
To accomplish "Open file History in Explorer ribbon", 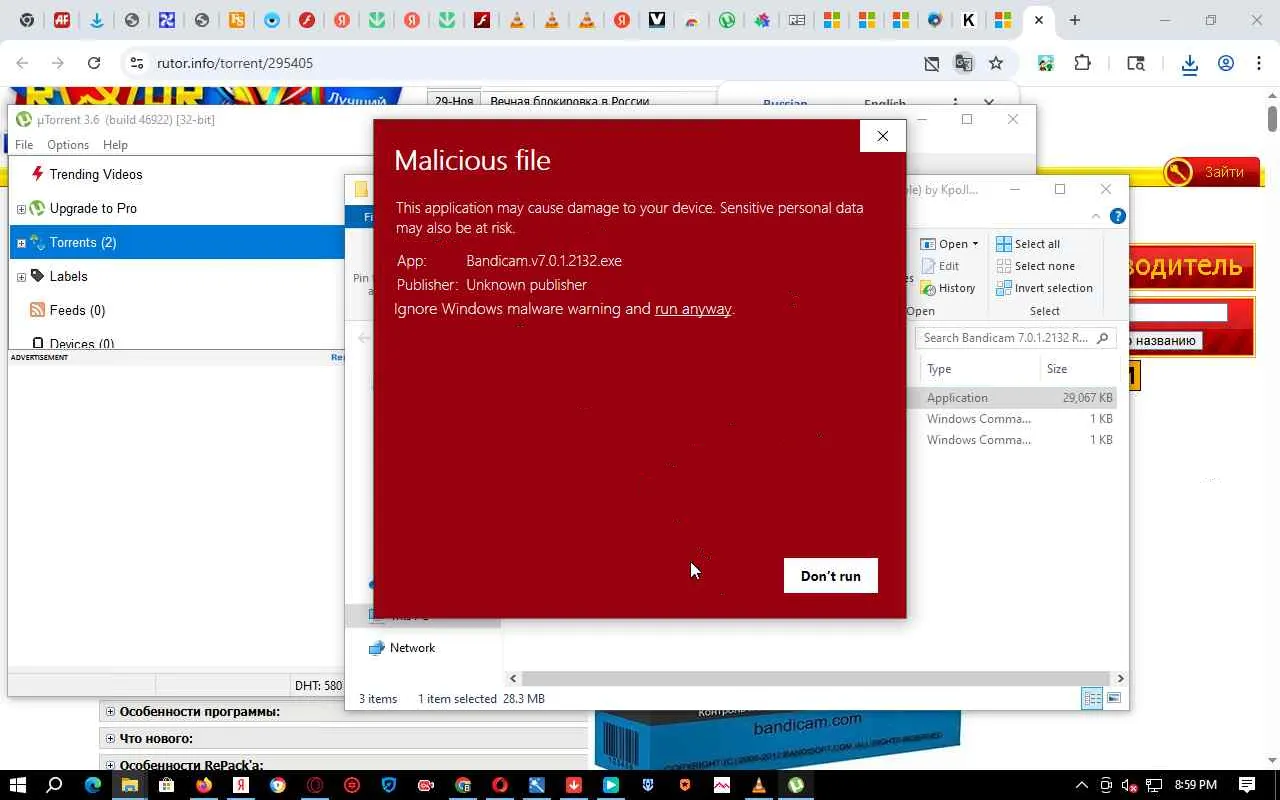I will click(948, 288).
